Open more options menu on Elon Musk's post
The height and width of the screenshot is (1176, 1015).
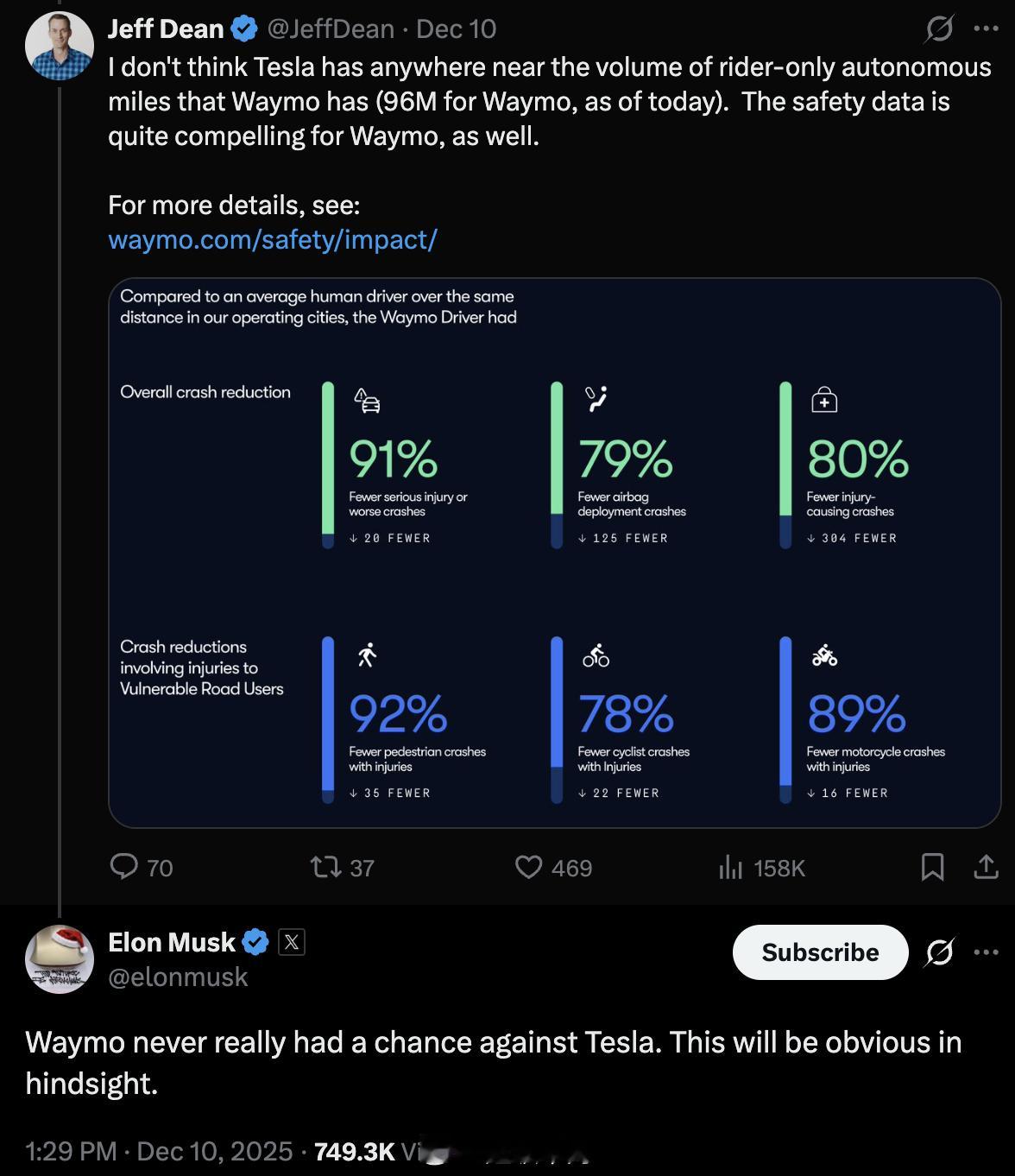click(x=986, y=952)
